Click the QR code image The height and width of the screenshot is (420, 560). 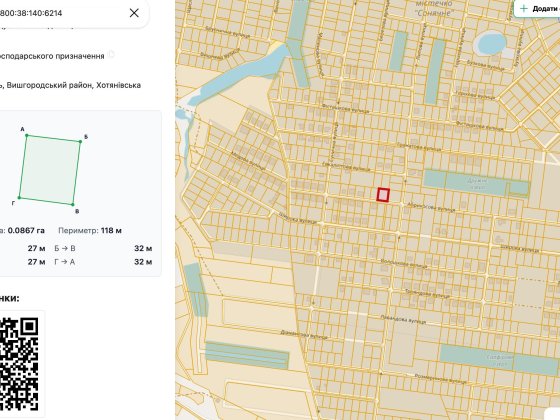(x=20, y=364)
